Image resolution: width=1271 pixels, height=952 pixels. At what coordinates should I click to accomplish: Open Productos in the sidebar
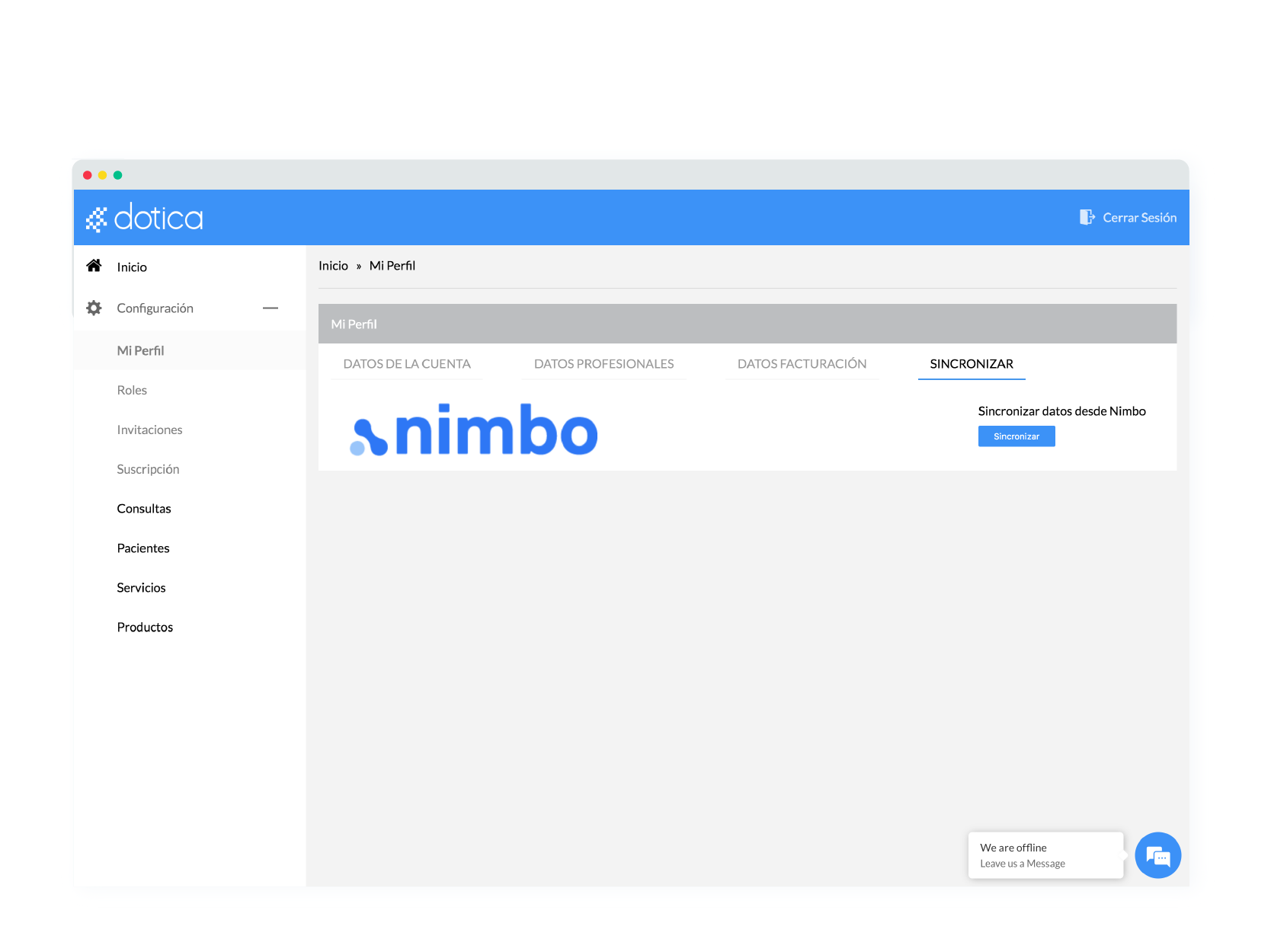tap(145, 628)
